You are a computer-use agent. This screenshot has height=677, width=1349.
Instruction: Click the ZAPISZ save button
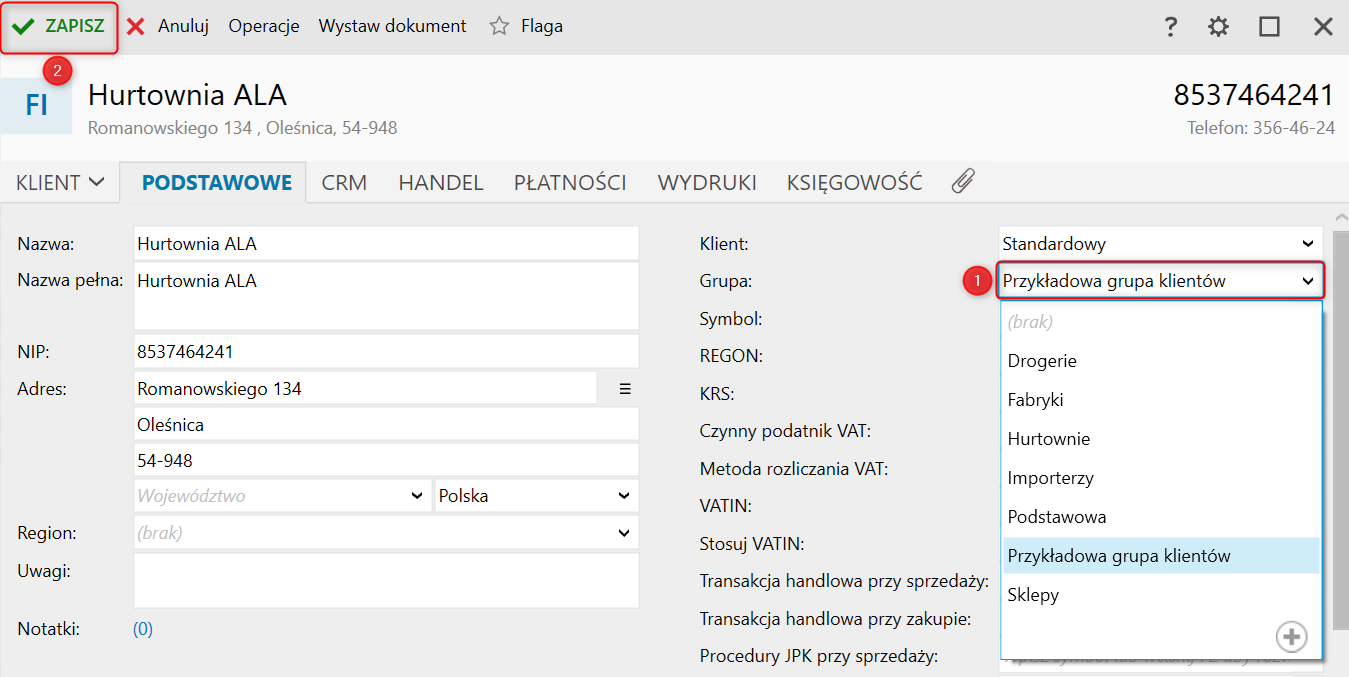pyautogui.click(x=58, y=27)
